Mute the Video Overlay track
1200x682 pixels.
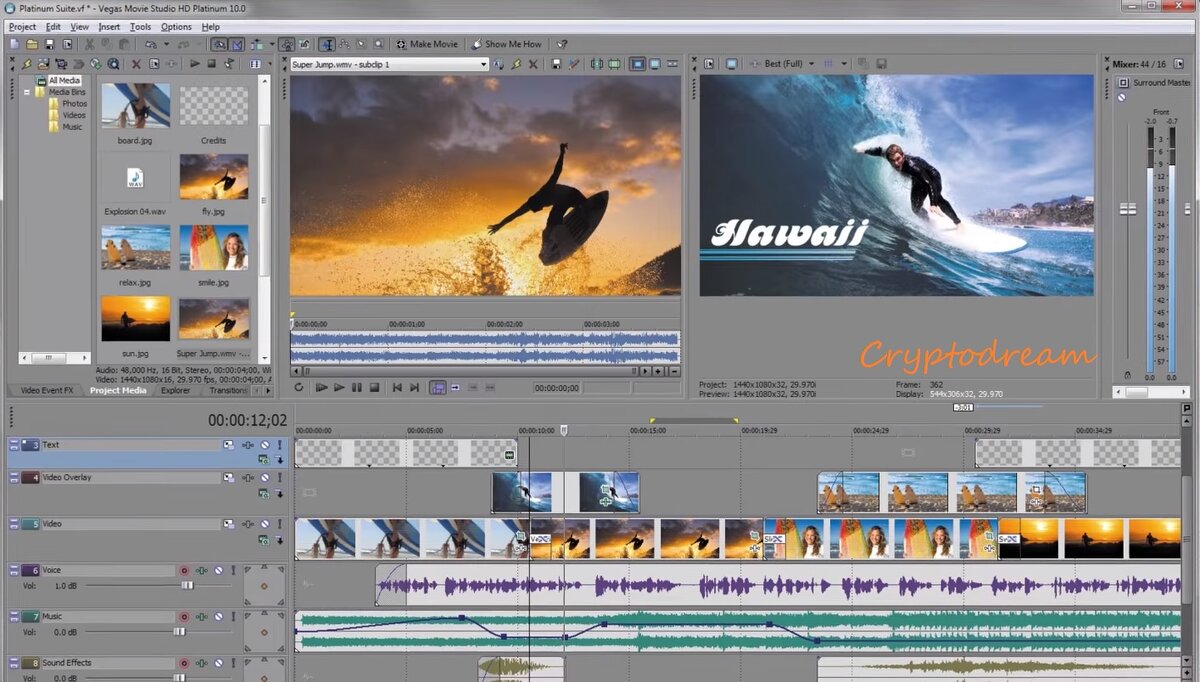265,477
